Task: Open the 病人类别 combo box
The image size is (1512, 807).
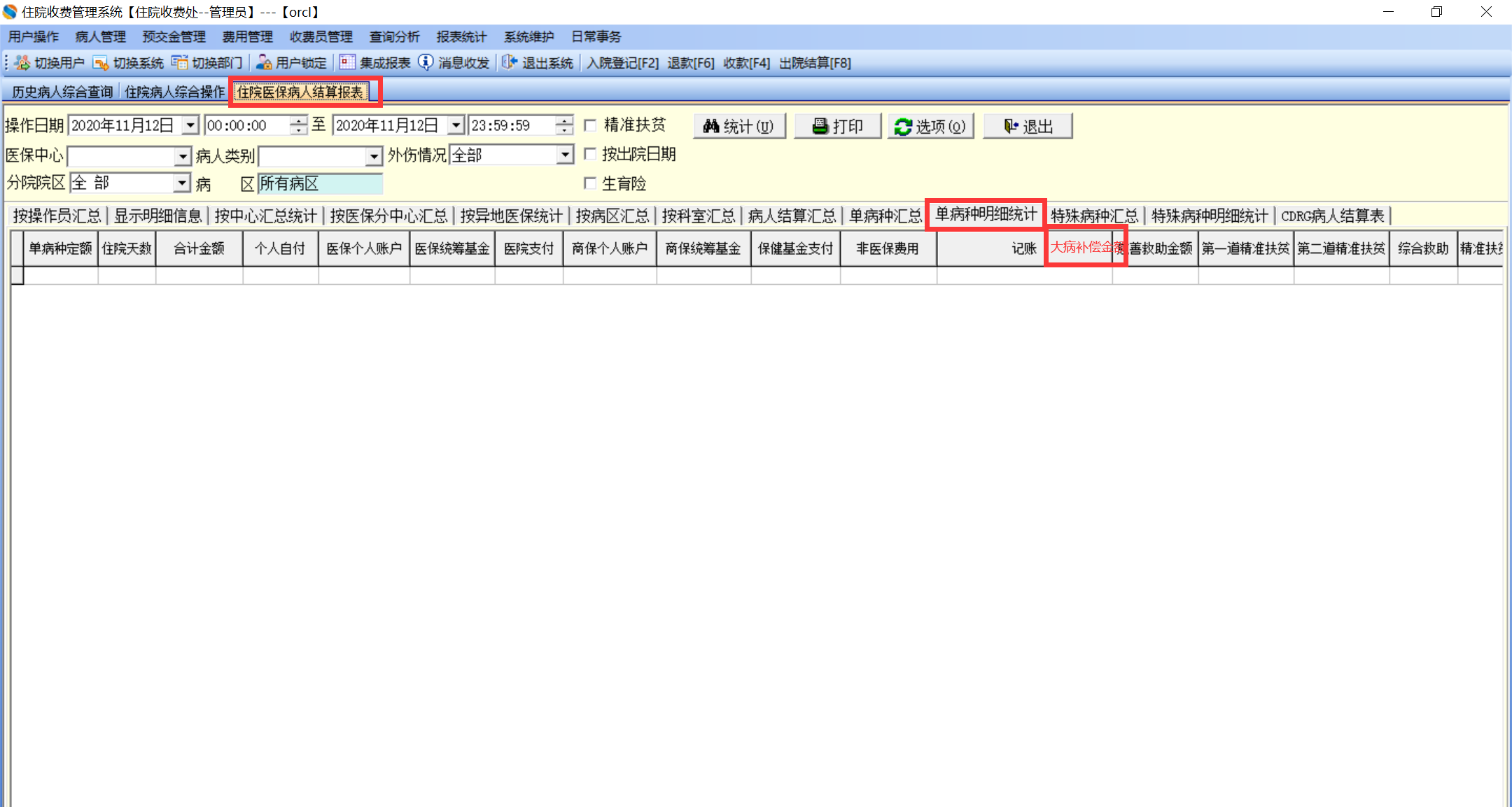Action: click(374, 156)
